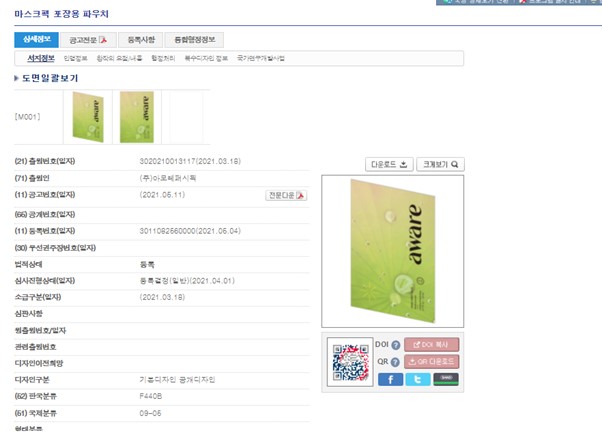The height and width of the screenshot is (433, 602).
Task: Click the 등록 legal status value
Action: [x=147, y=264]
